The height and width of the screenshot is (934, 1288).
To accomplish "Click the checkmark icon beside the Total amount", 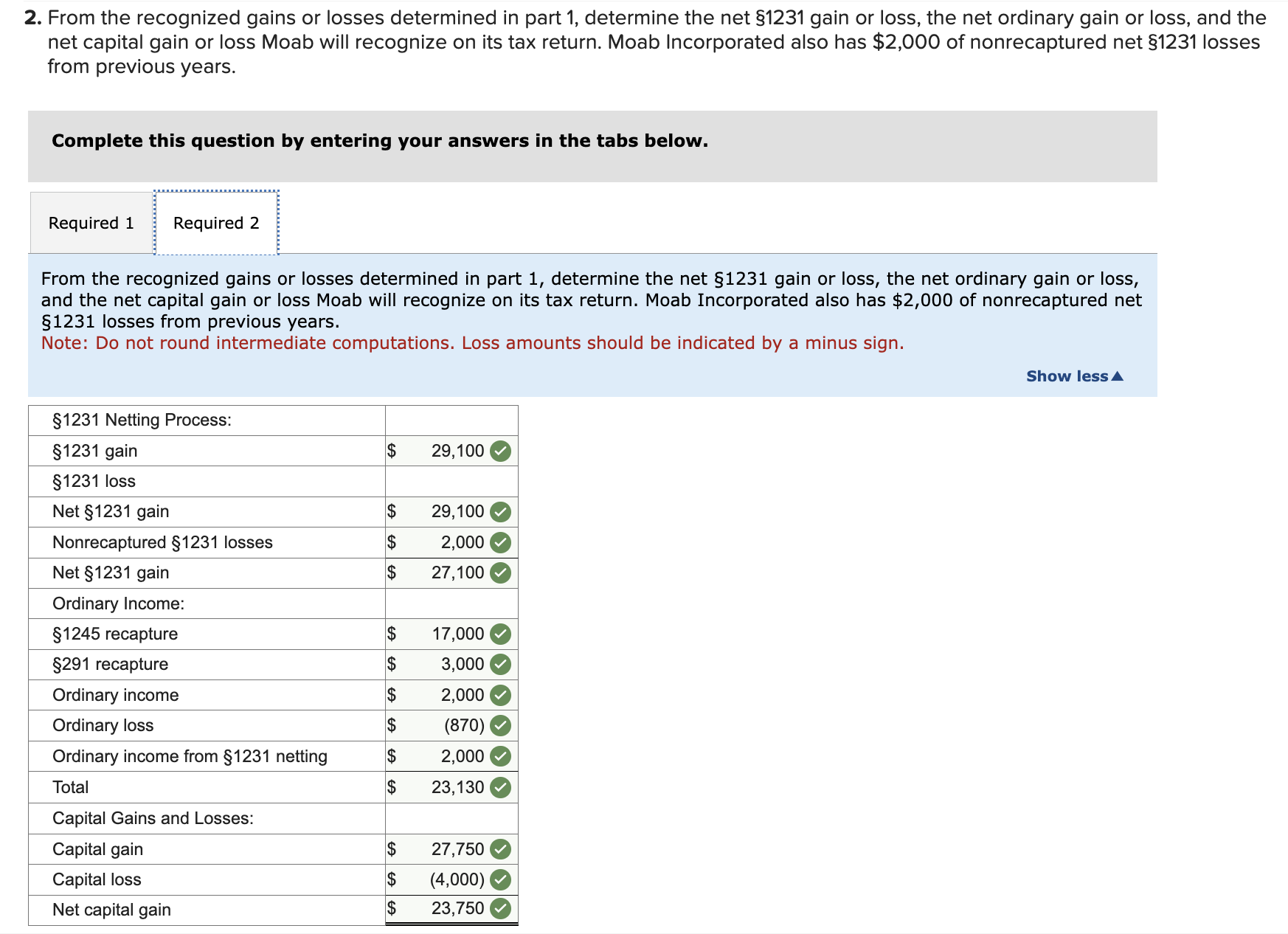I will [x=500, y=786].
